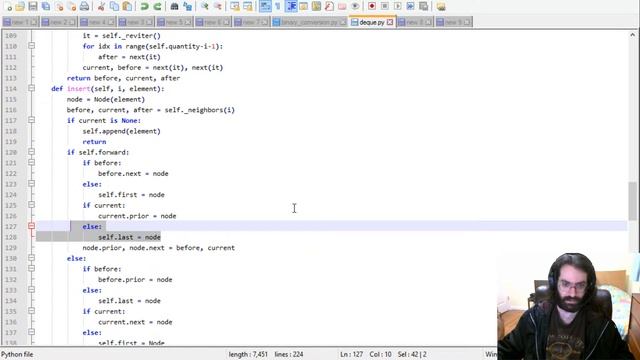Click line number 114 in margin
The height and width of the screenshot is (360, 640).
point(11,89)
